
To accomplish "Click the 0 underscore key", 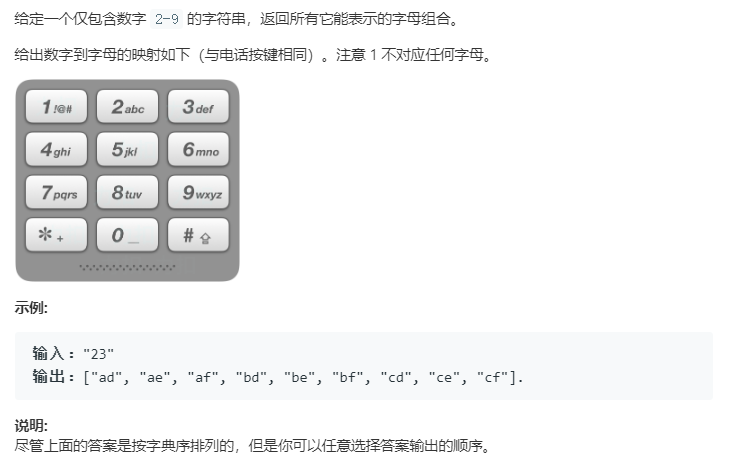I will pos(128,235).
